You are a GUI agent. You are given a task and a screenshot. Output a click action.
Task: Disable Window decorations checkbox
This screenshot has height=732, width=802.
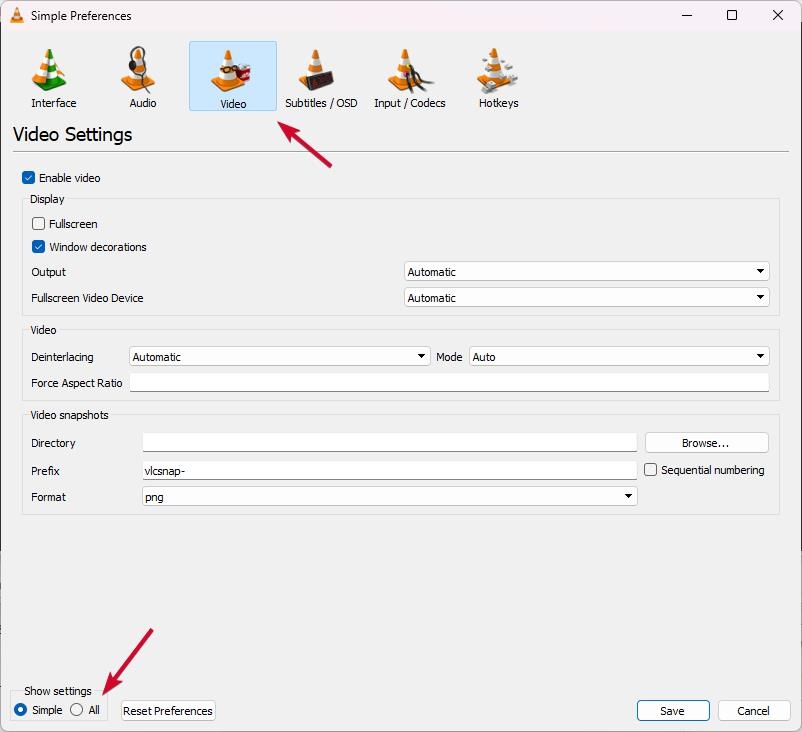[x=38, y=247]
